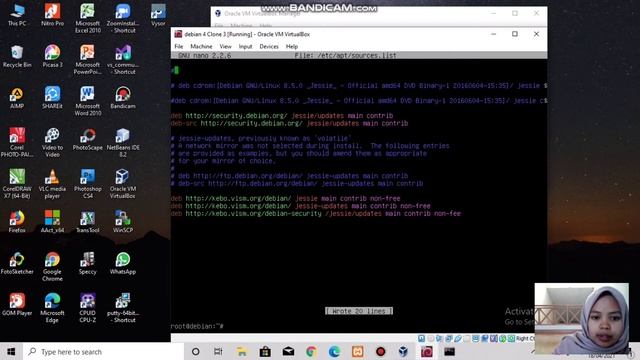Select the putty-64bit shortcut on the desktop

tap(123, 308)
